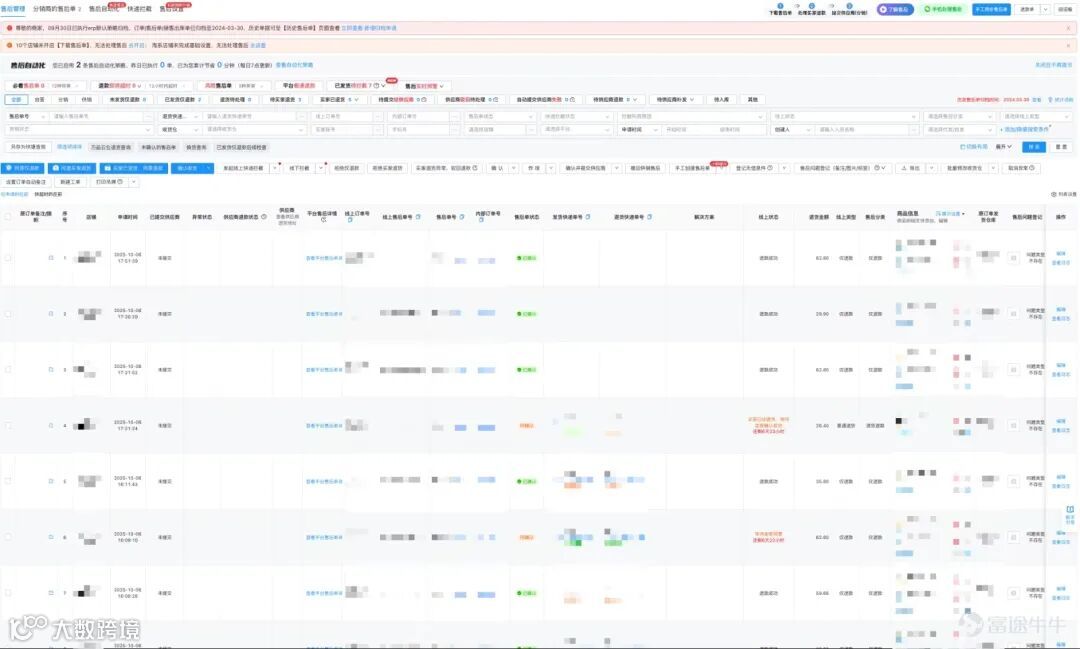The width and height of the screenshot is (1080, 649).
Task: Toggle the select-all checkbox in the table header
Action: coord(8,217)
